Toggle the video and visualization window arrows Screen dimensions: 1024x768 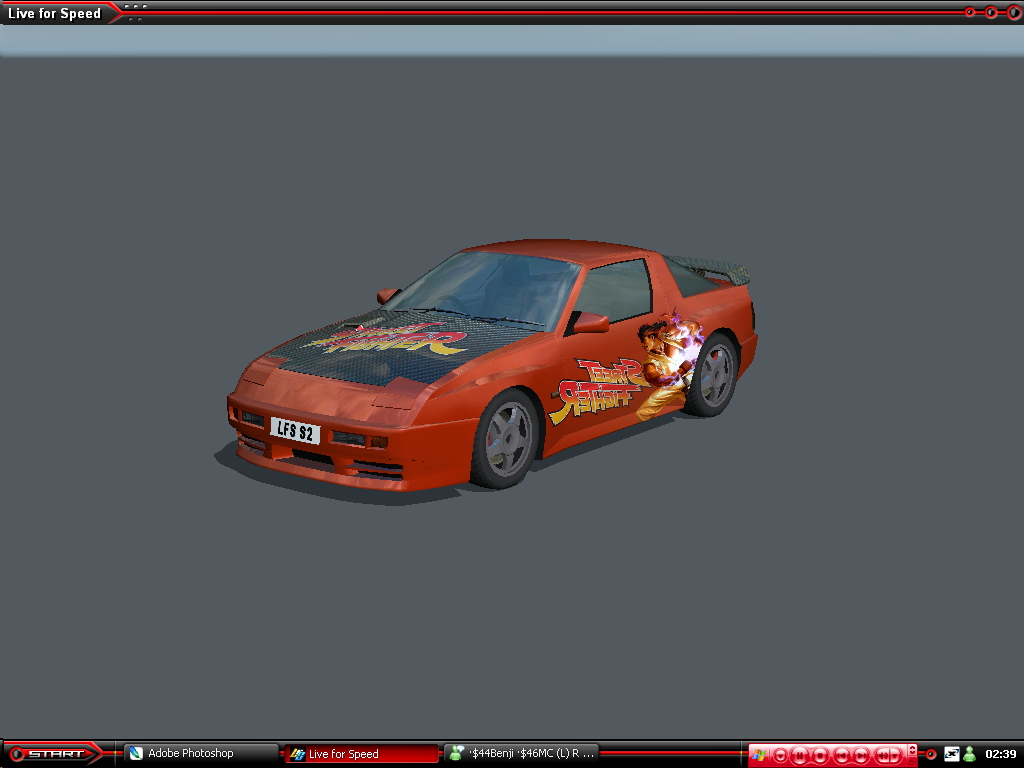[x=912, y=750]
